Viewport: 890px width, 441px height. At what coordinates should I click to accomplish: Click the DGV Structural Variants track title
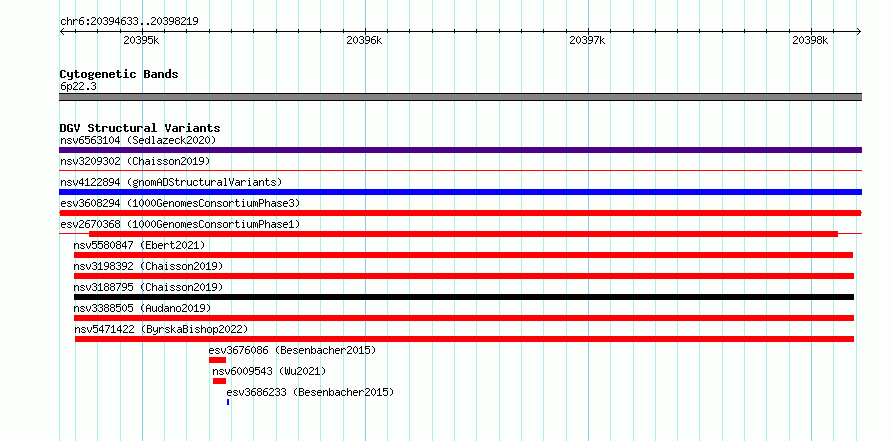(140, 128)
